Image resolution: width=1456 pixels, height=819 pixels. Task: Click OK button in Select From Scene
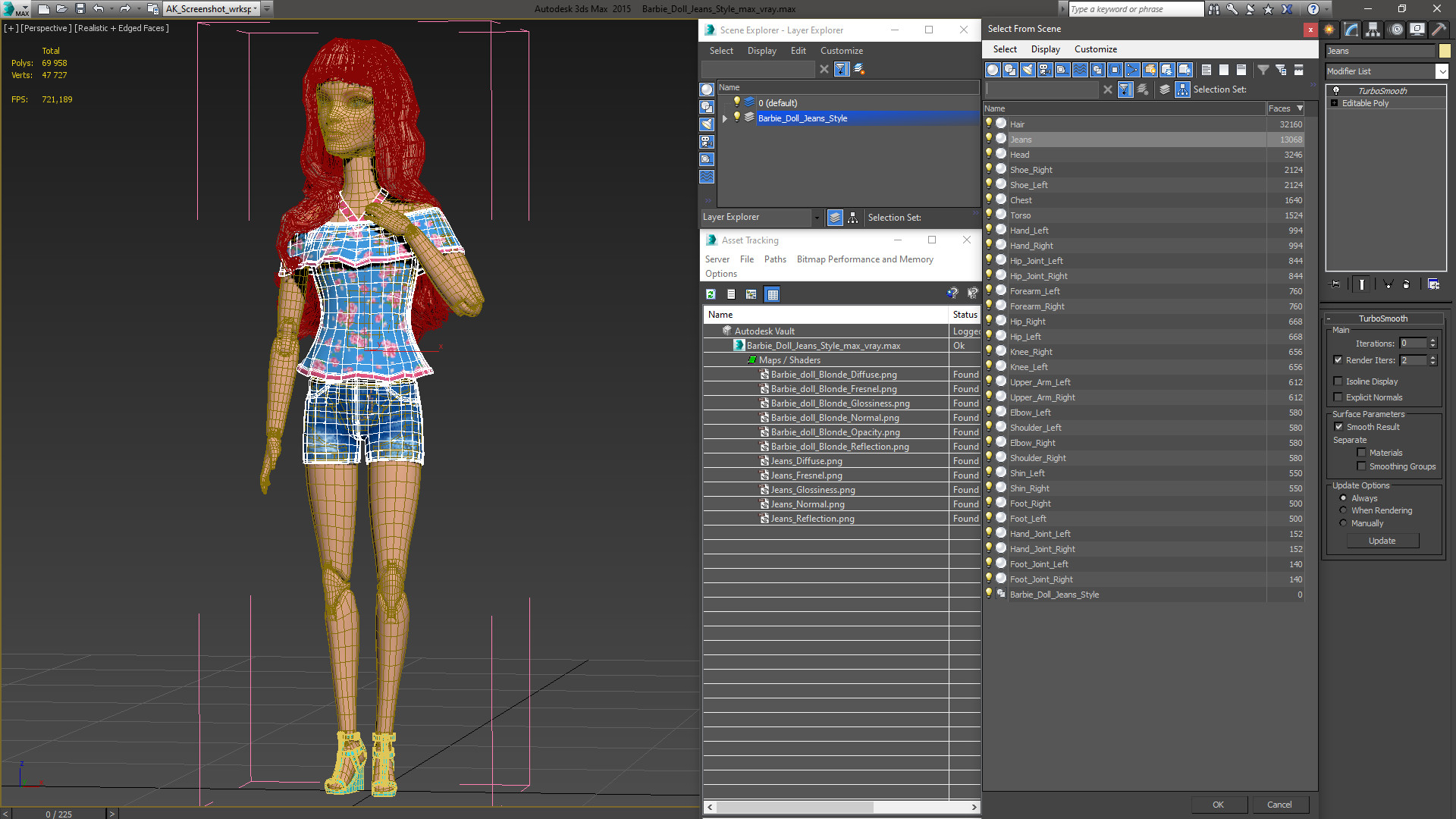[1218, 805]
